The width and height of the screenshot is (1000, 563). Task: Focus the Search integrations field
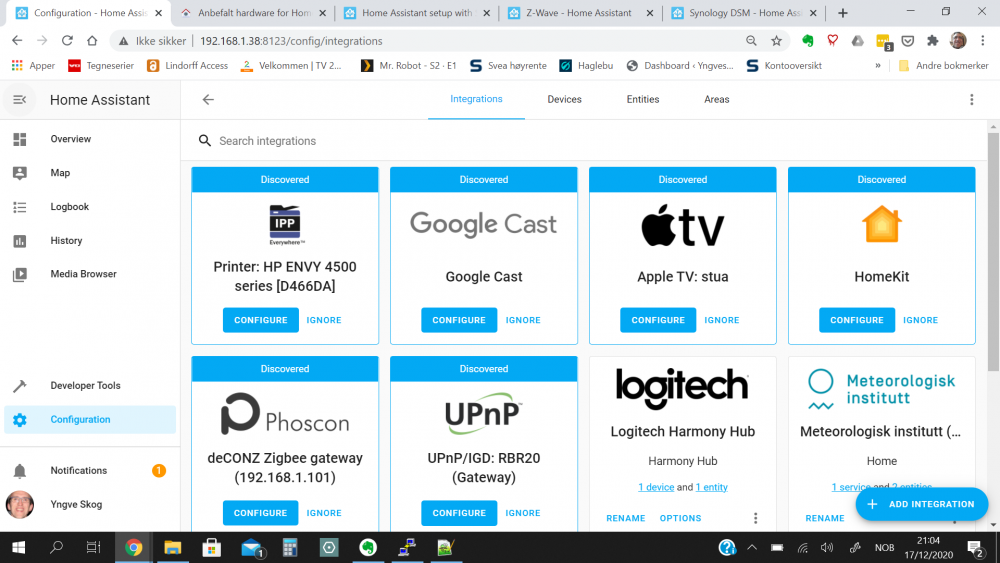[584, 141]
